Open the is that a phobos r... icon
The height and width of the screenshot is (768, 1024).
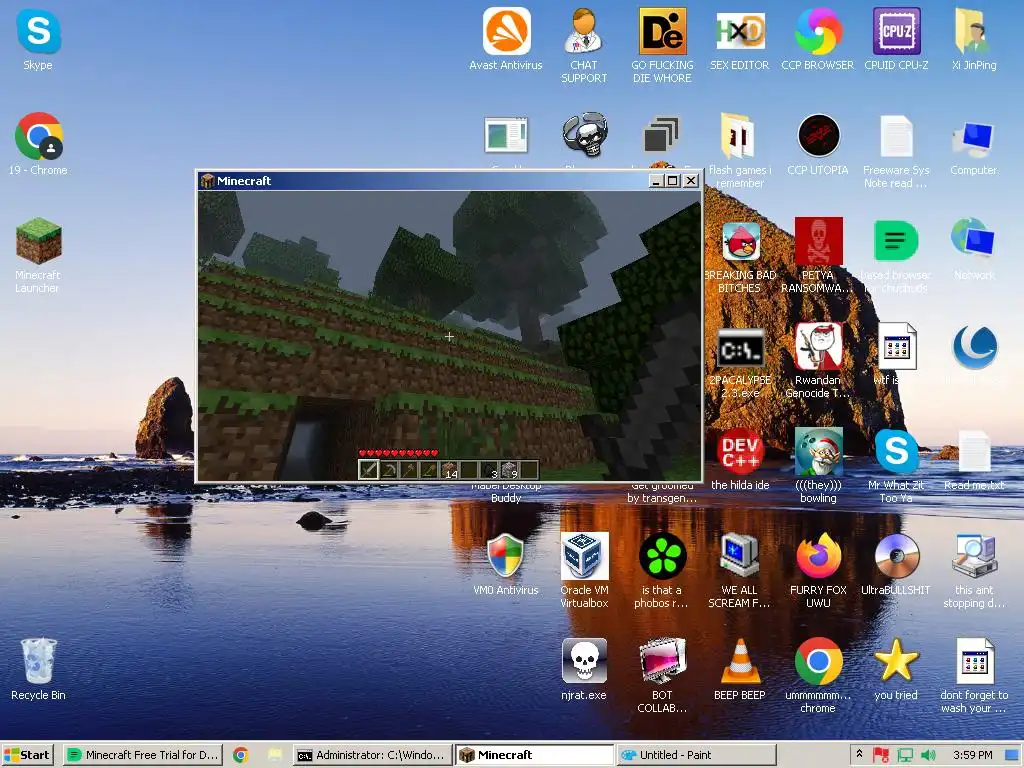(x=662, y=571)
